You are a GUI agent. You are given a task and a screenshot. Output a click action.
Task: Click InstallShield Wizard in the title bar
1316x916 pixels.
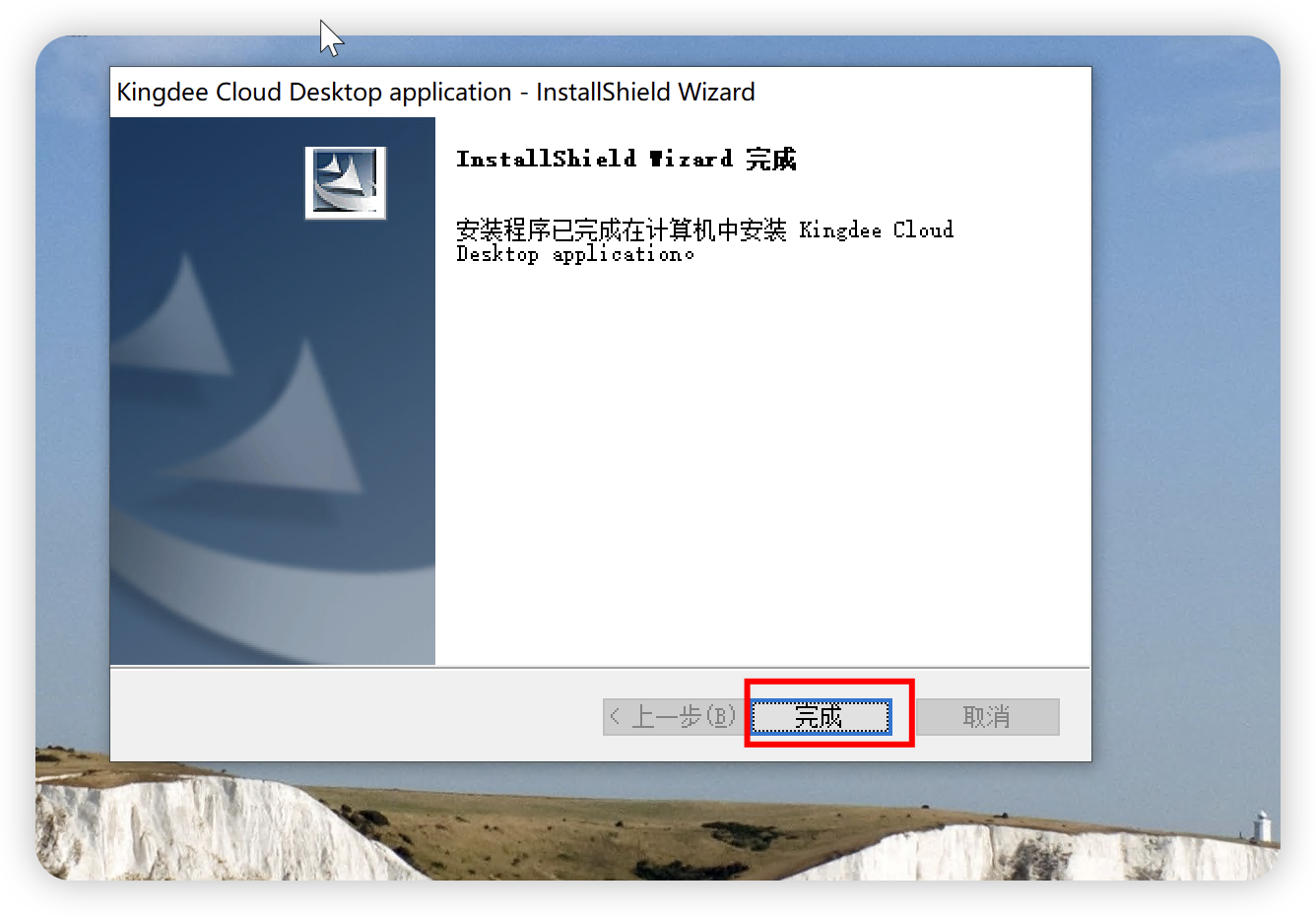645,92
